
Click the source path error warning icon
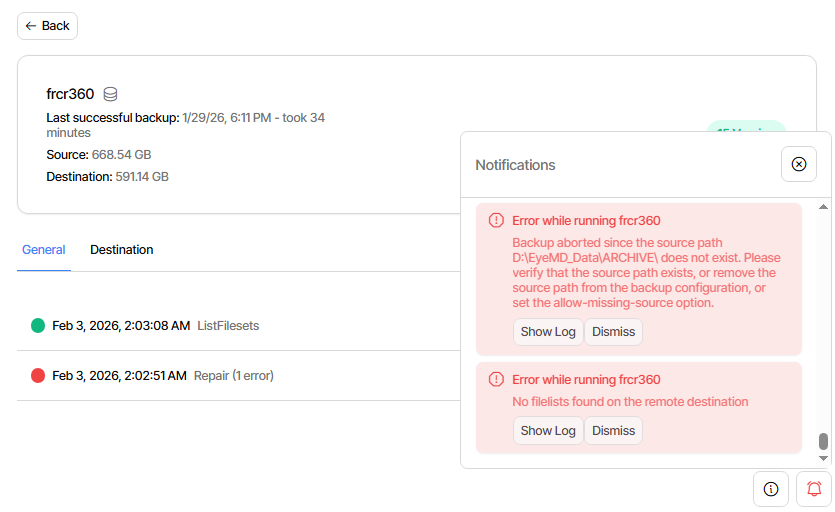click(x=495, y=221)
